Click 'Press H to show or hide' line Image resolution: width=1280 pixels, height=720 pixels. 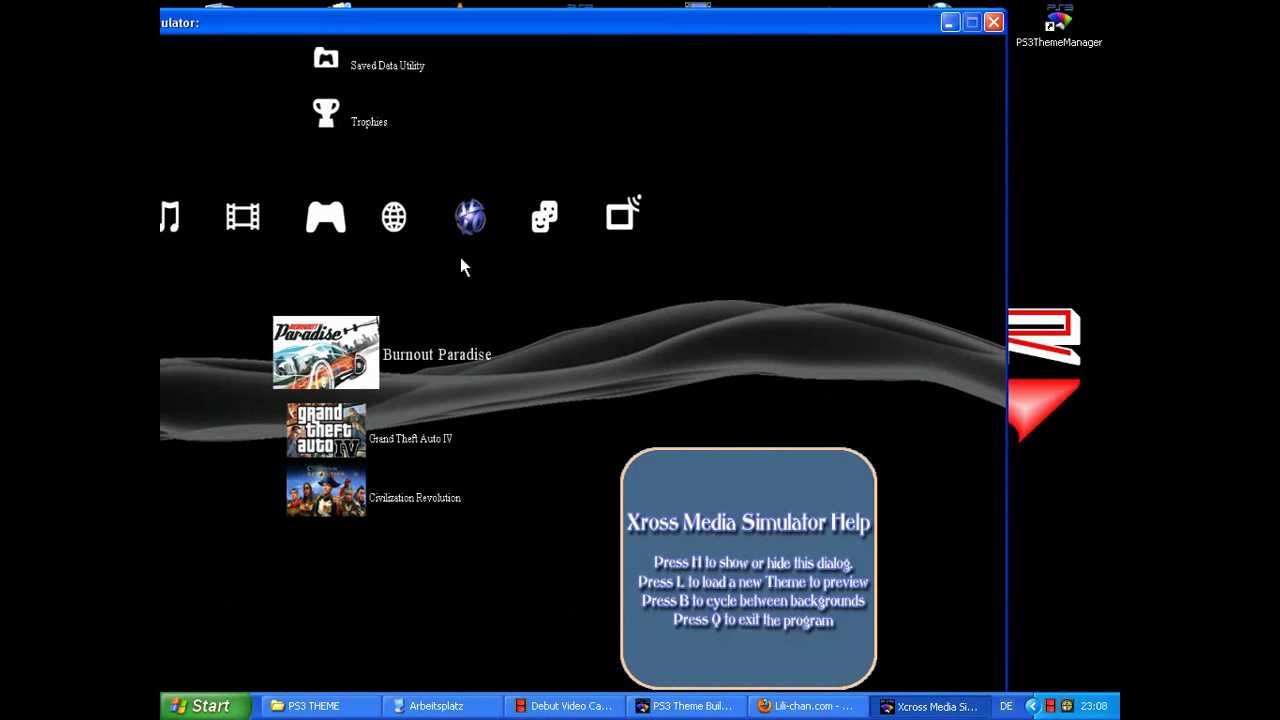pos(753,563)
